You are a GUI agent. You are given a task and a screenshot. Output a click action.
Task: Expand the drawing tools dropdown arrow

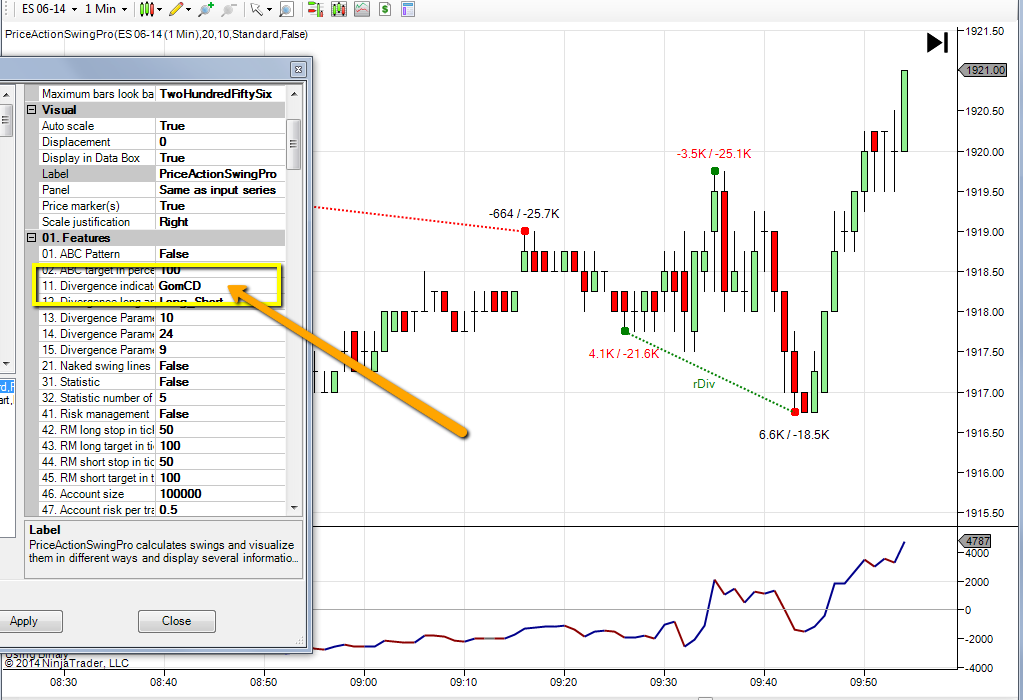[189, 10]
